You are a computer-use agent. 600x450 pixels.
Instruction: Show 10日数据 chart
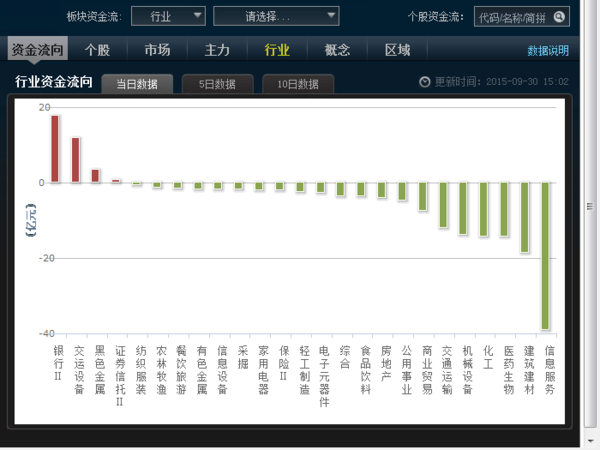point(298,84)
